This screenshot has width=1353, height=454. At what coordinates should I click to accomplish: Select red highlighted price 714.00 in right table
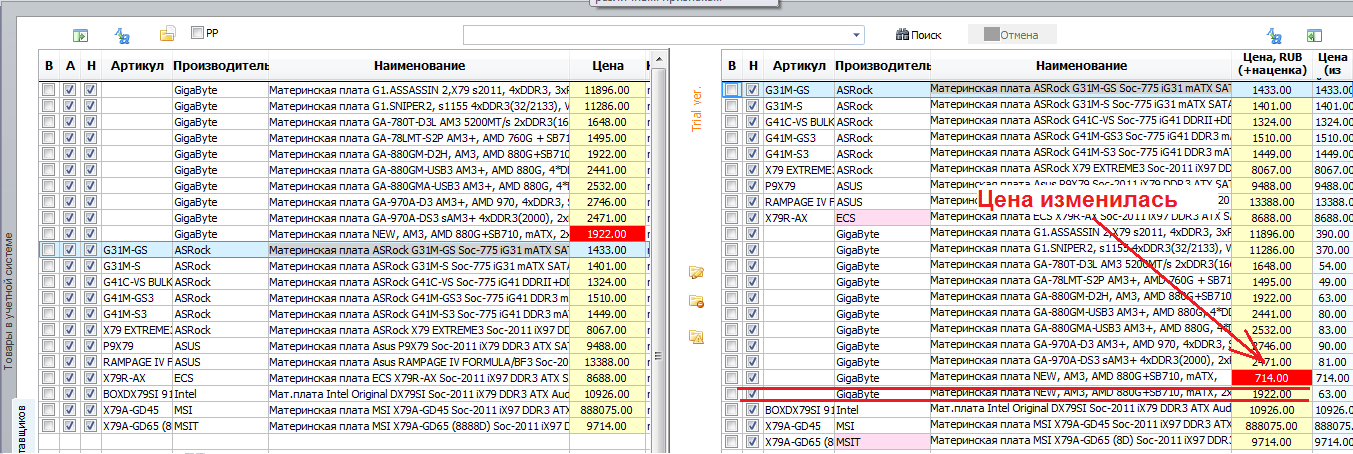[1271, 377]
